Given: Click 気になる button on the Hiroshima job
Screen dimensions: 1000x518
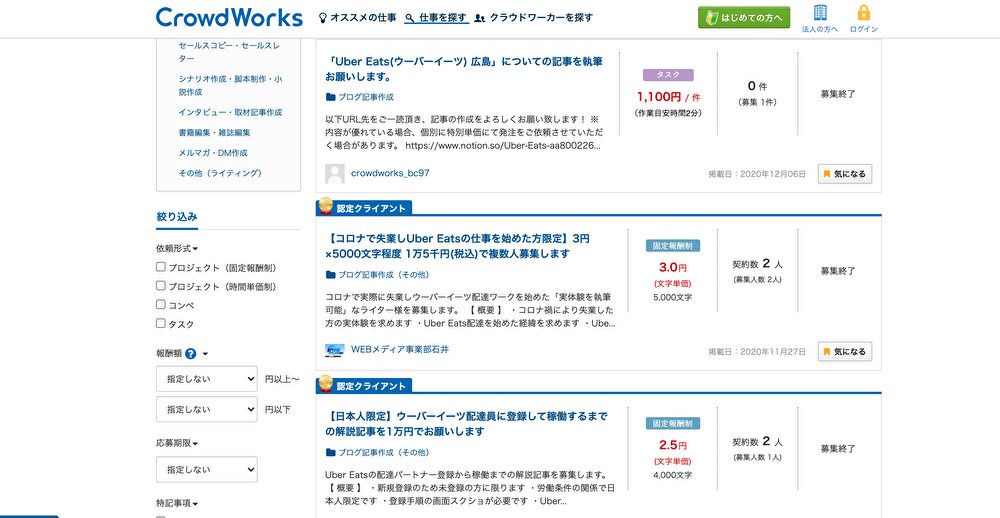Looking at the screenshot, I should coord(844,174).
